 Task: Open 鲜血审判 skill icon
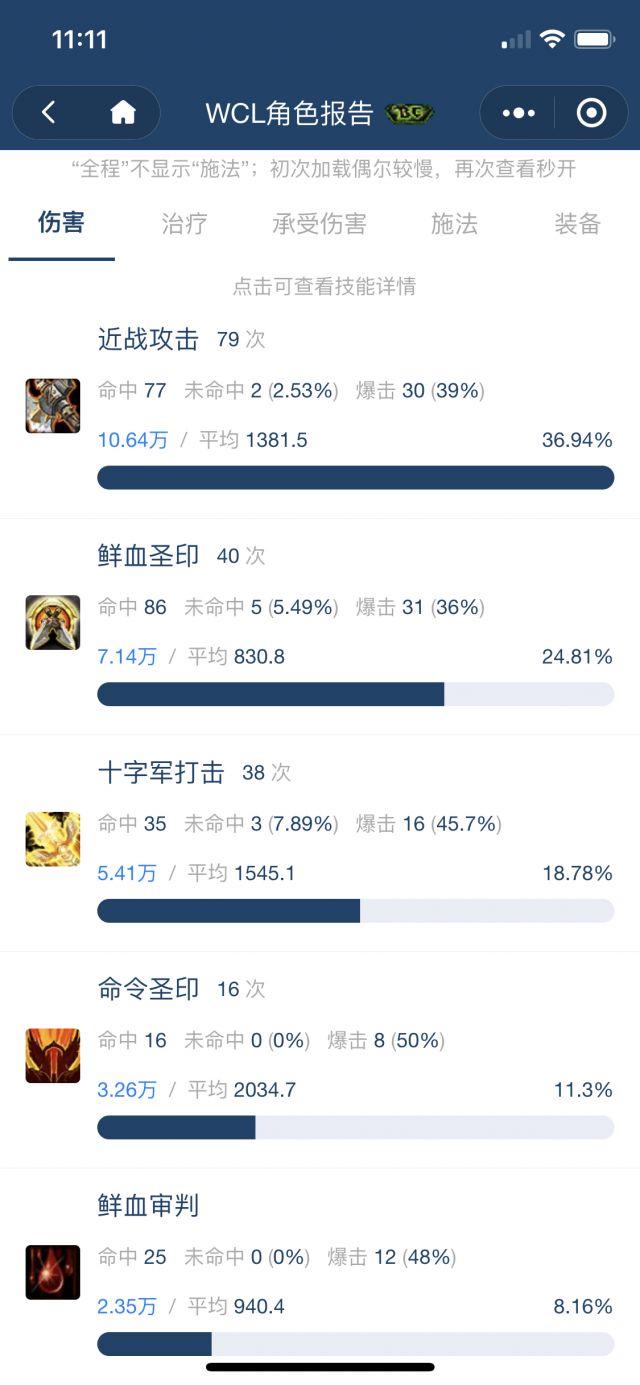52,1272
